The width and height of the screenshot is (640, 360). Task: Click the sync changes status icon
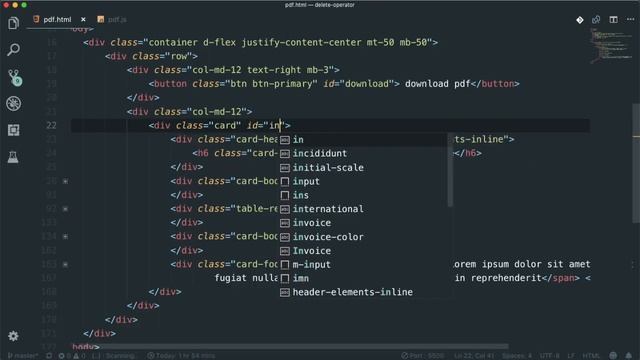point(49,356)
